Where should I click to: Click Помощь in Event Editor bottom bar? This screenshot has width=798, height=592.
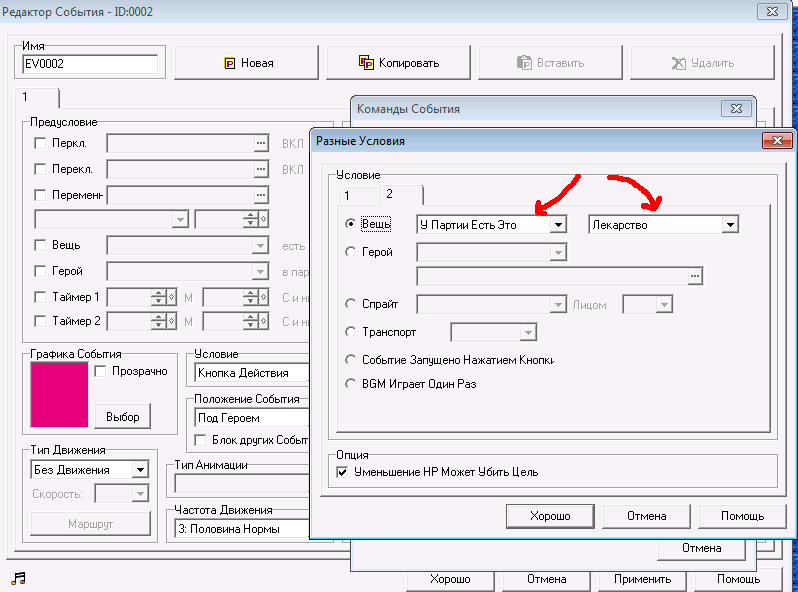tap(738, 579)
